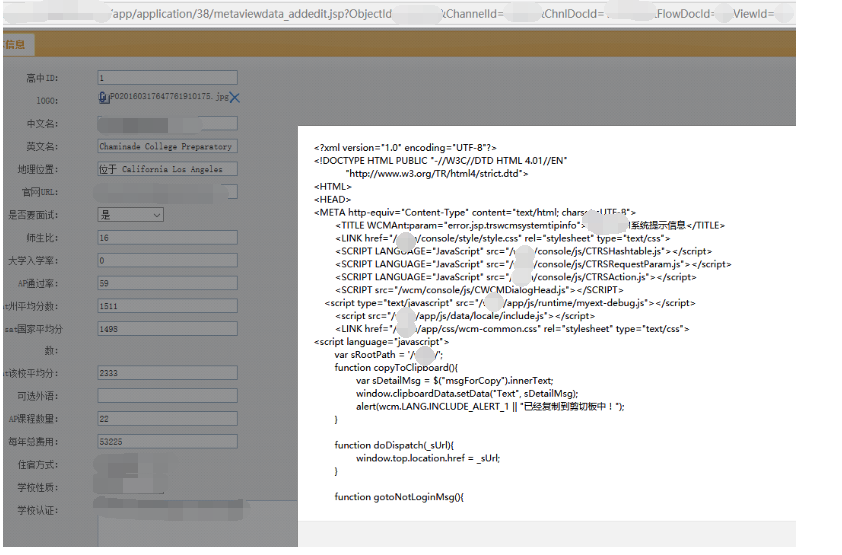Screen dimensions: 842x555
Task: Click the locale/include.js script line
Action: coord(465,316)
